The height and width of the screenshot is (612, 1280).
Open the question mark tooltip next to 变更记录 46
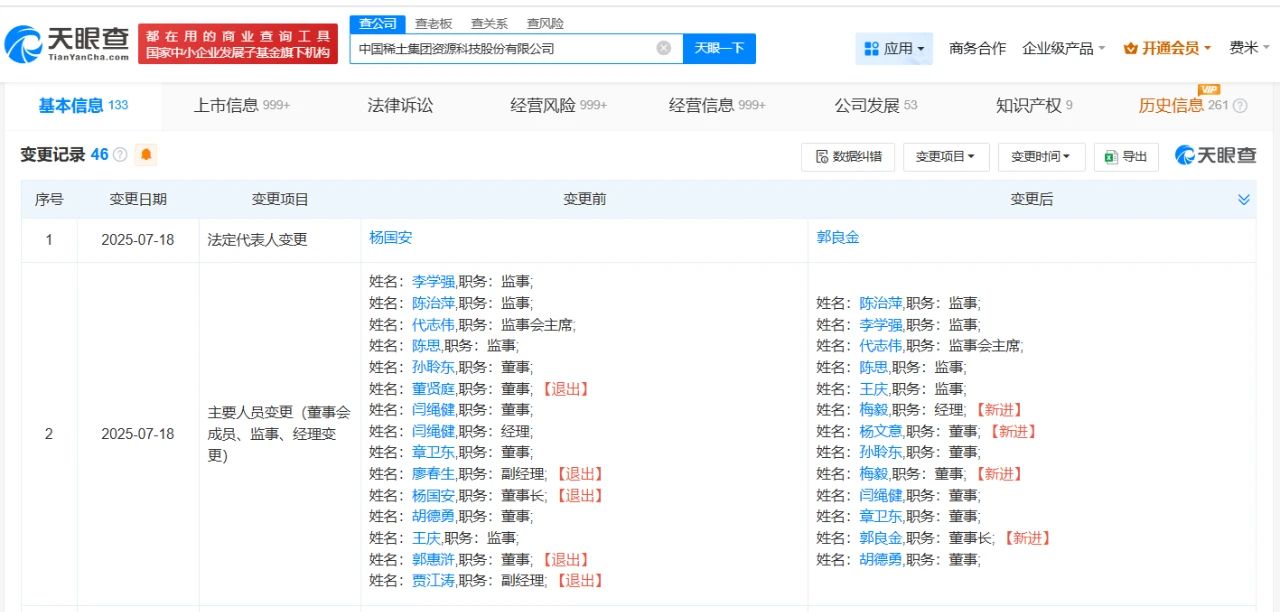click(119, 154)
